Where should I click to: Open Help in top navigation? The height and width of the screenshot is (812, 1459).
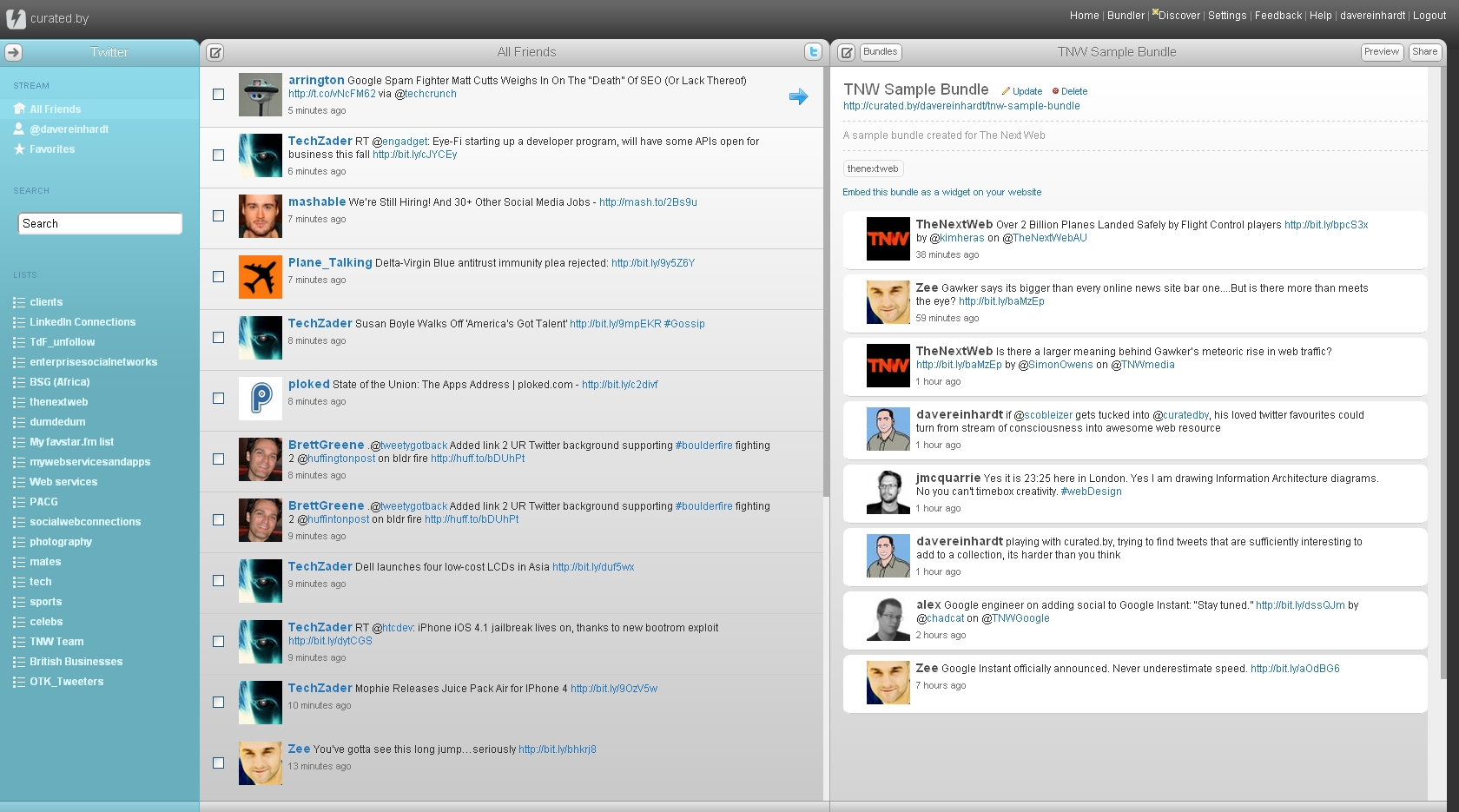(1320, 16)
